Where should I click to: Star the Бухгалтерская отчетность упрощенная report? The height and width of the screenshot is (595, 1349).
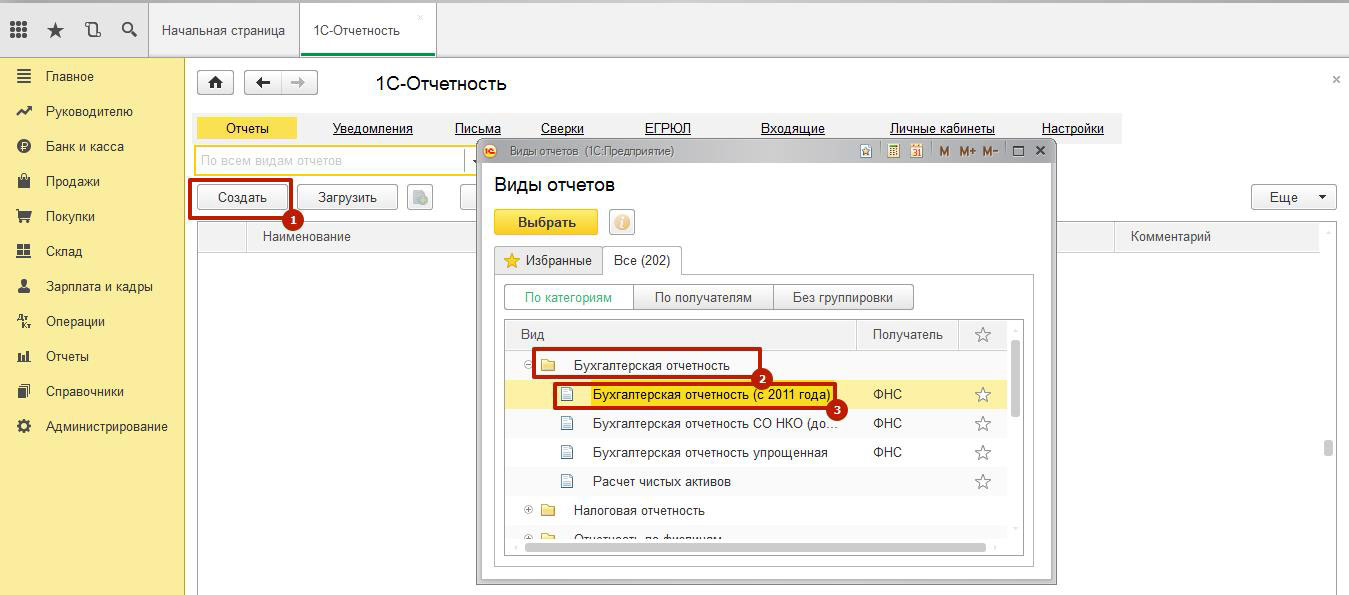tap(982, 453)
